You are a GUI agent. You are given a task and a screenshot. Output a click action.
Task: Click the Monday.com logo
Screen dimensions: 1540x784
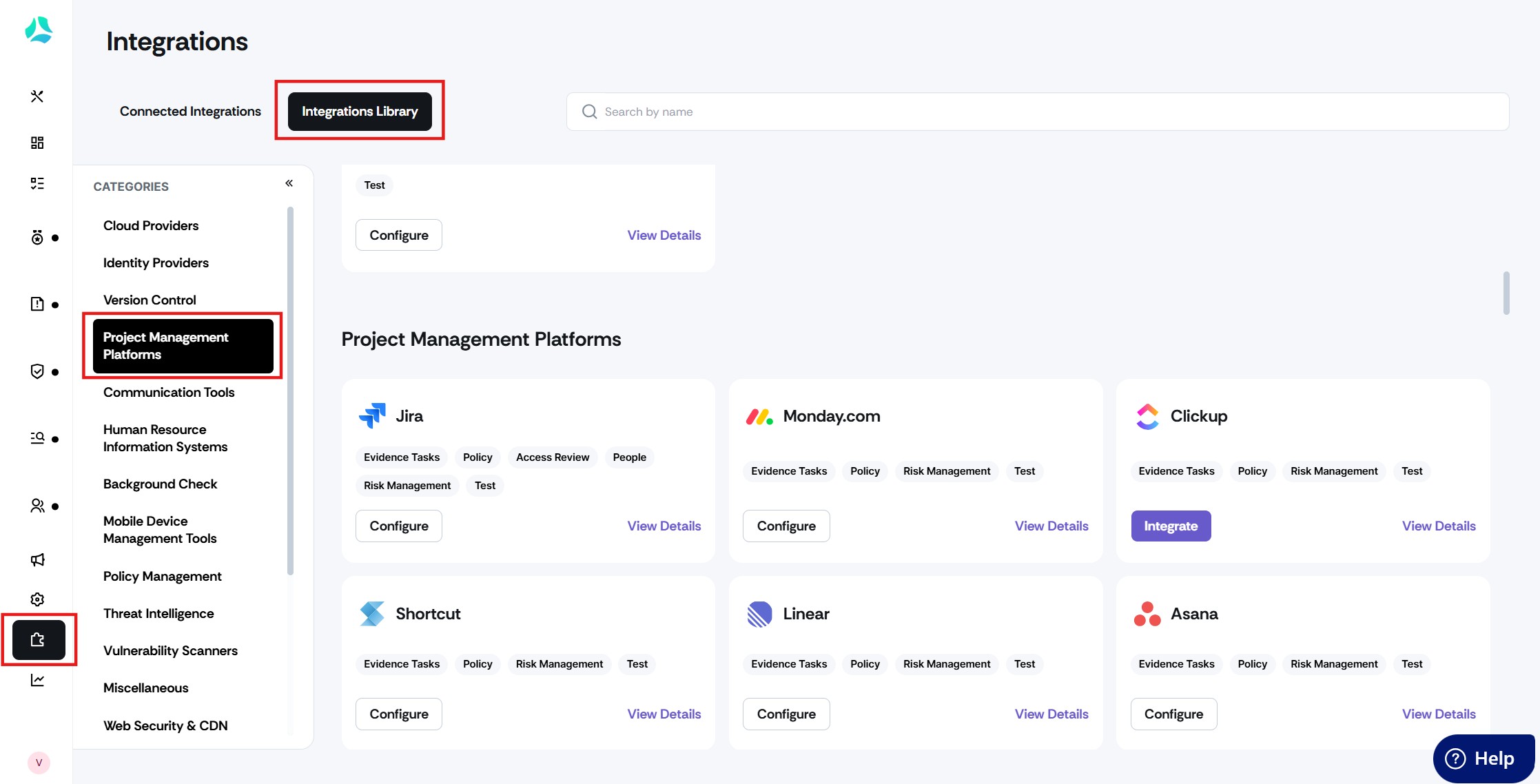[x=759, y=416]
